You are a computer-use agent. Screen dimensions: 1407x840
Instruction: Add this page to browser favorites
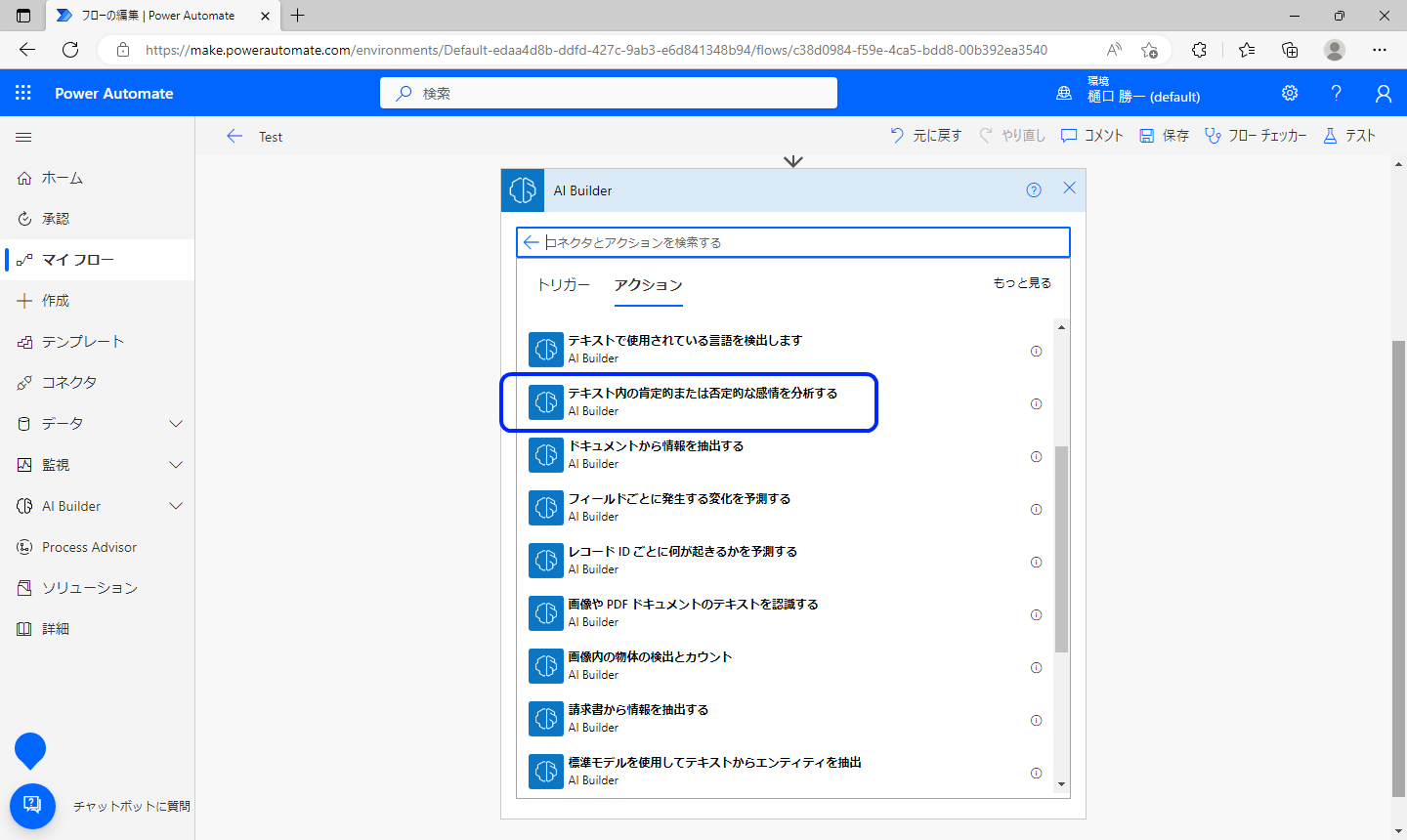pyautogui.click(x=1149, y=50)
